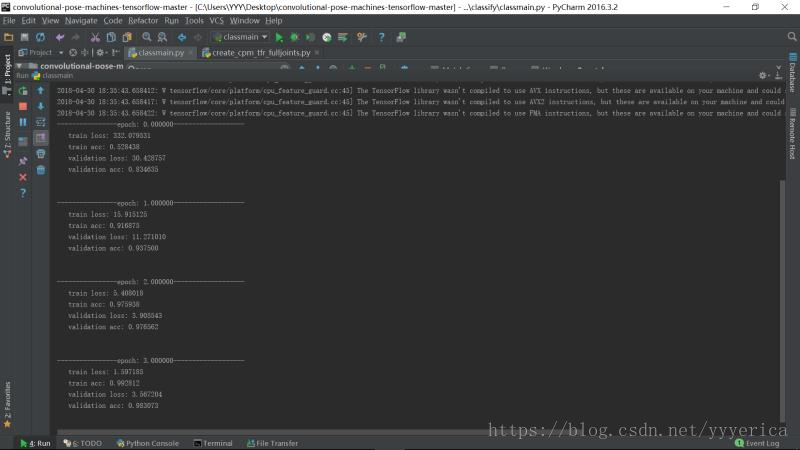Open the Event Log
Screen dimensions: 800x450
(x=758, y=443)
